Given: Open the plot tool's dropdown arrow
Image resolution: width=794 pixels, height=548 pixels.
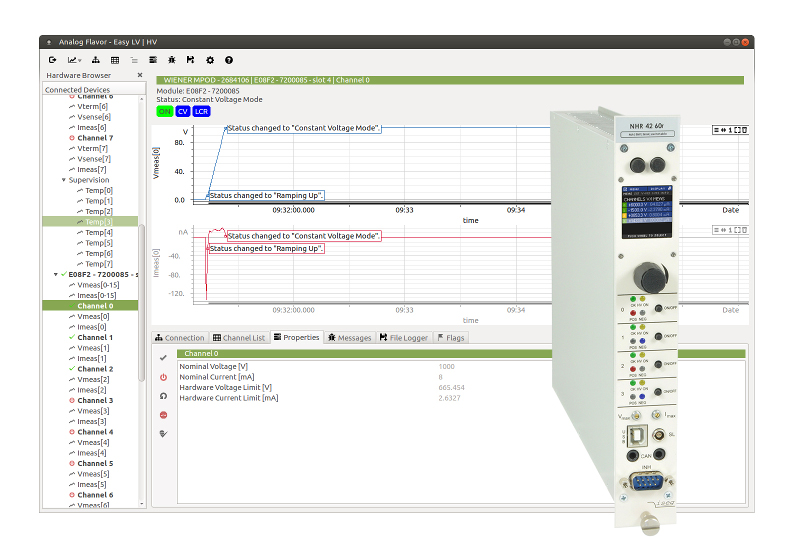Looking at the screenshot, I should 80,61.
